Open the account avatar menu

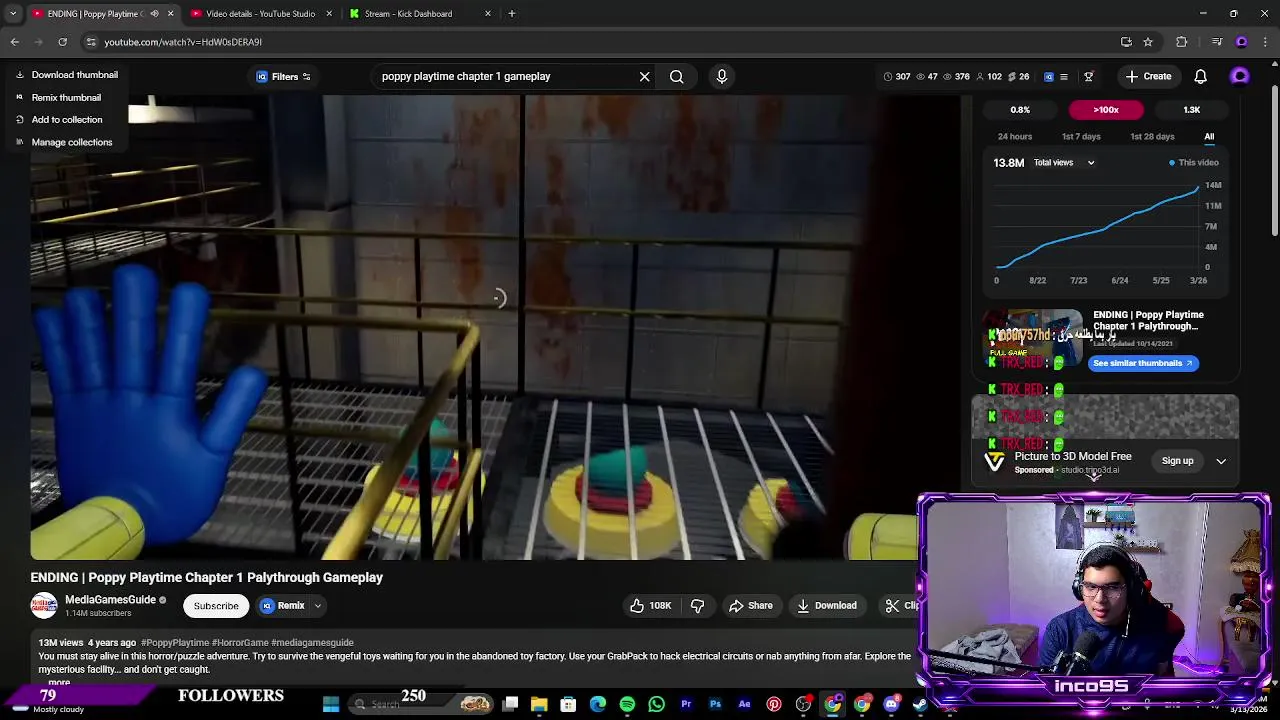pyautogui.click(x=1240, y=76)
